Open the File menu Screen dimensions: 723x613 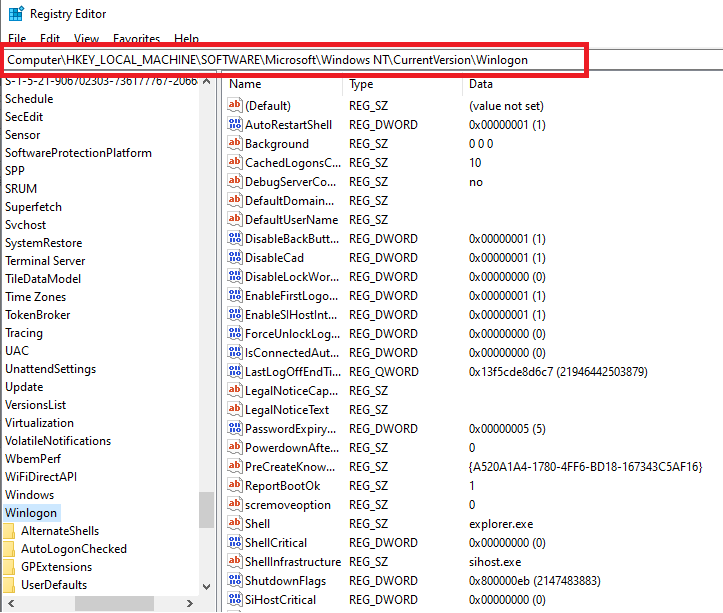point(17,39)
